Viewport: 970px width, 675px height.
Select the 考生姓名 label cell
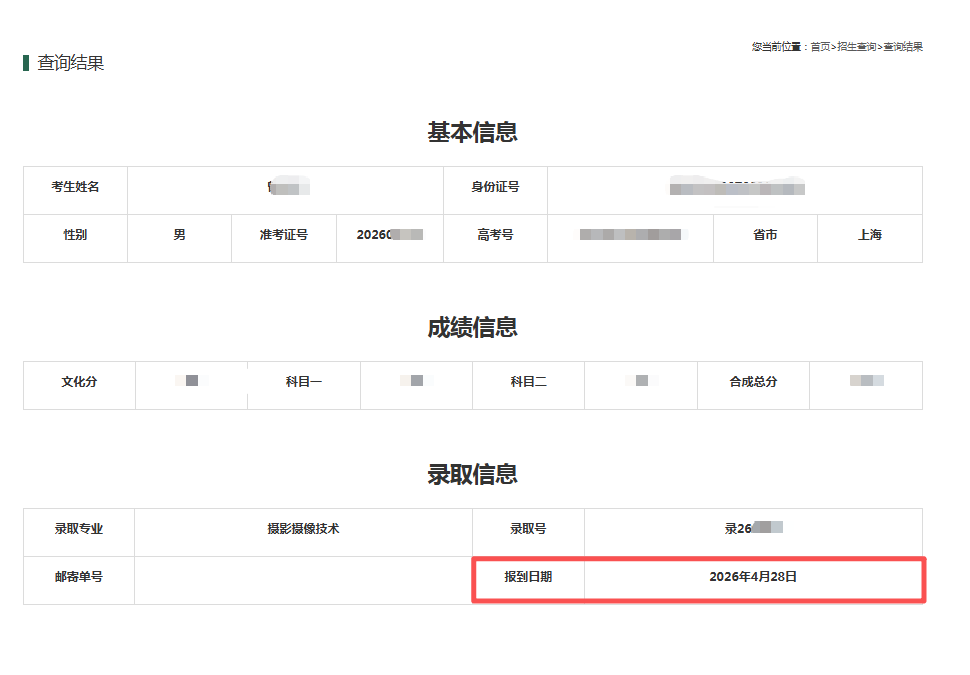(76, 187)
